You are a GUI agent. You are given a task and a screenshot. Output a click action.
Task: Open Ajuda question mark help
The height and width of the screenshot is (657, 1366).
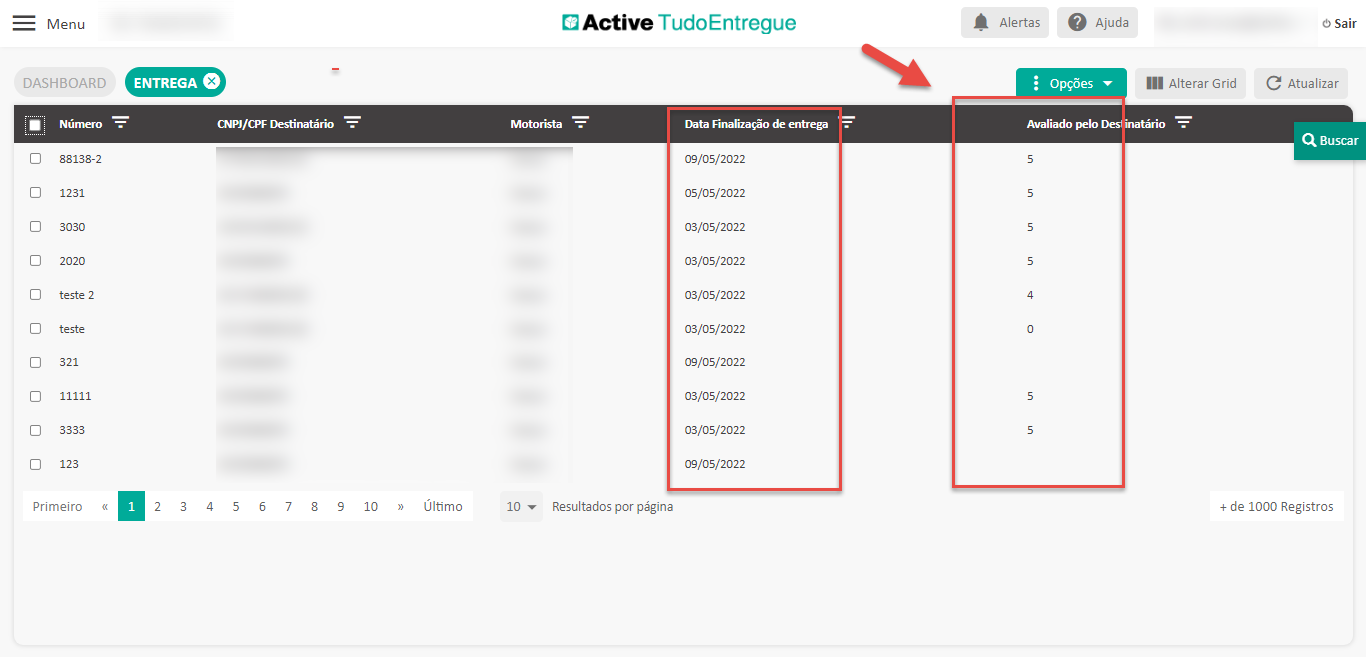click(1077, 22)
